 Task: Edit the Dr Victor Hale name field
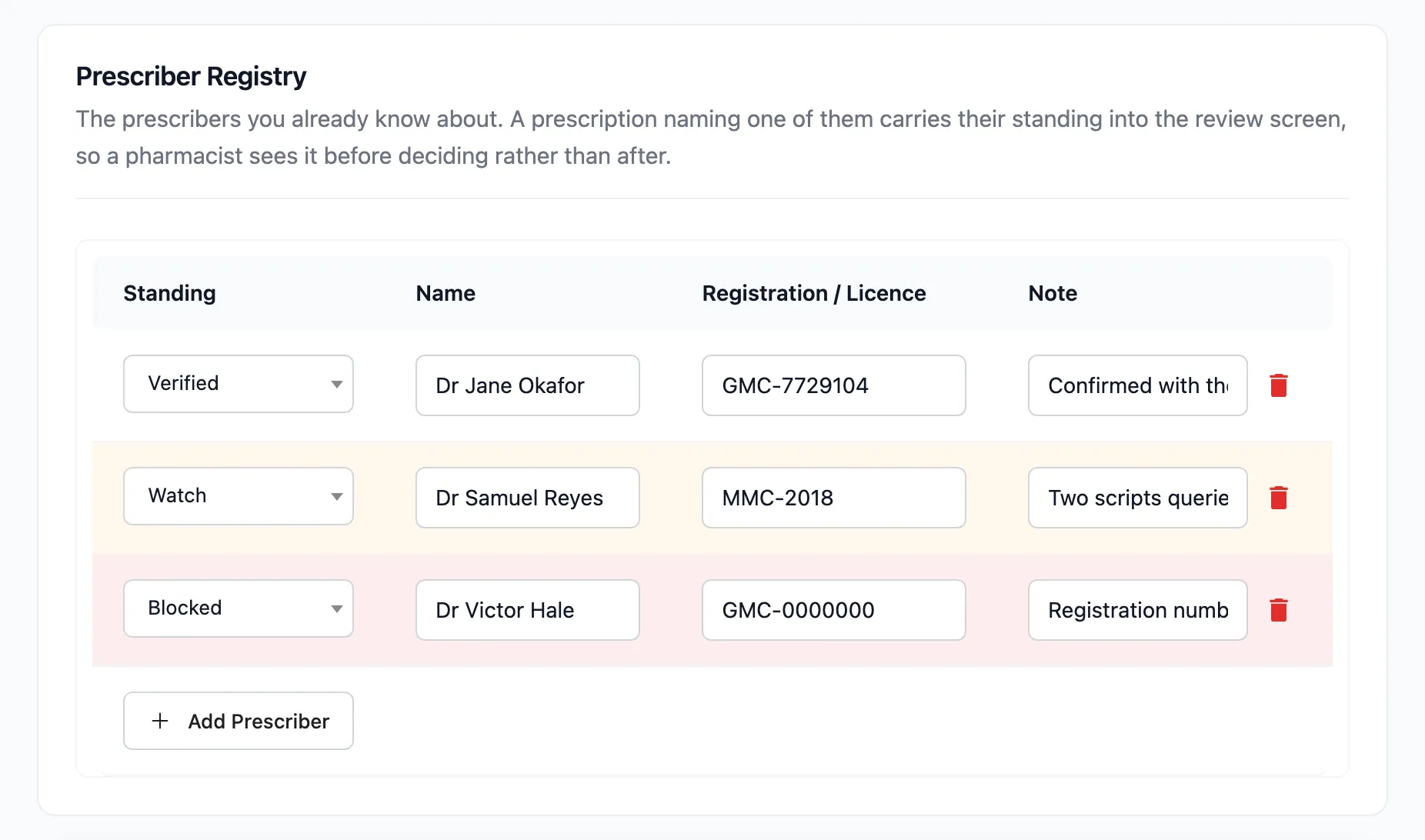tap(528, 610)
